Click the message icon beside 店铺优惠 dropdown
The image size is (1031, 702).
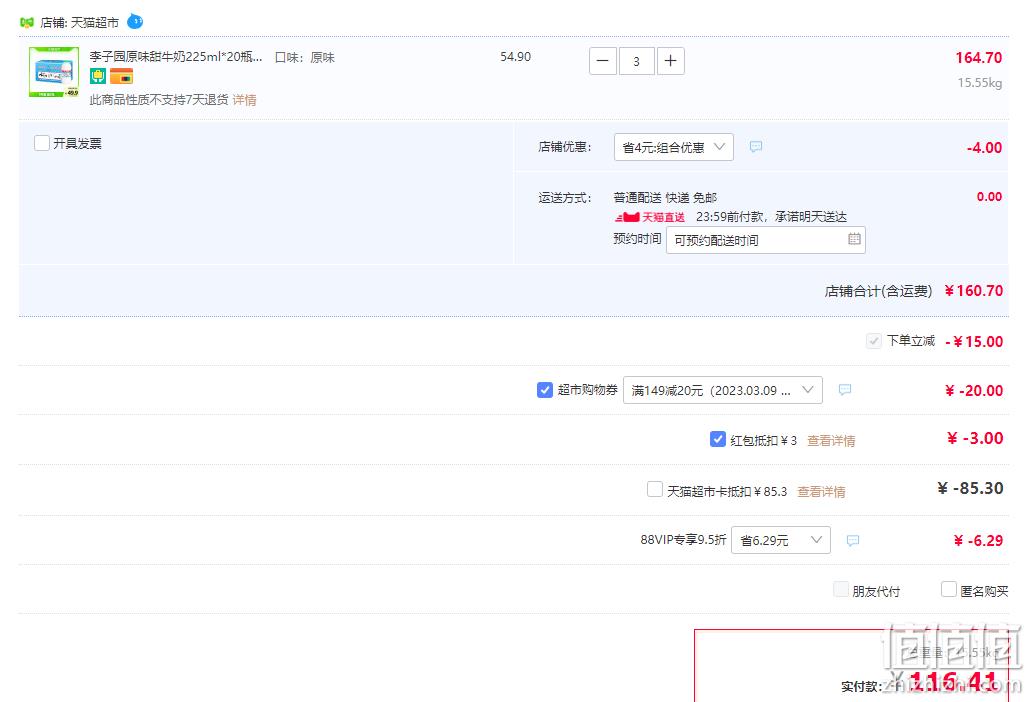click(756, 147)
